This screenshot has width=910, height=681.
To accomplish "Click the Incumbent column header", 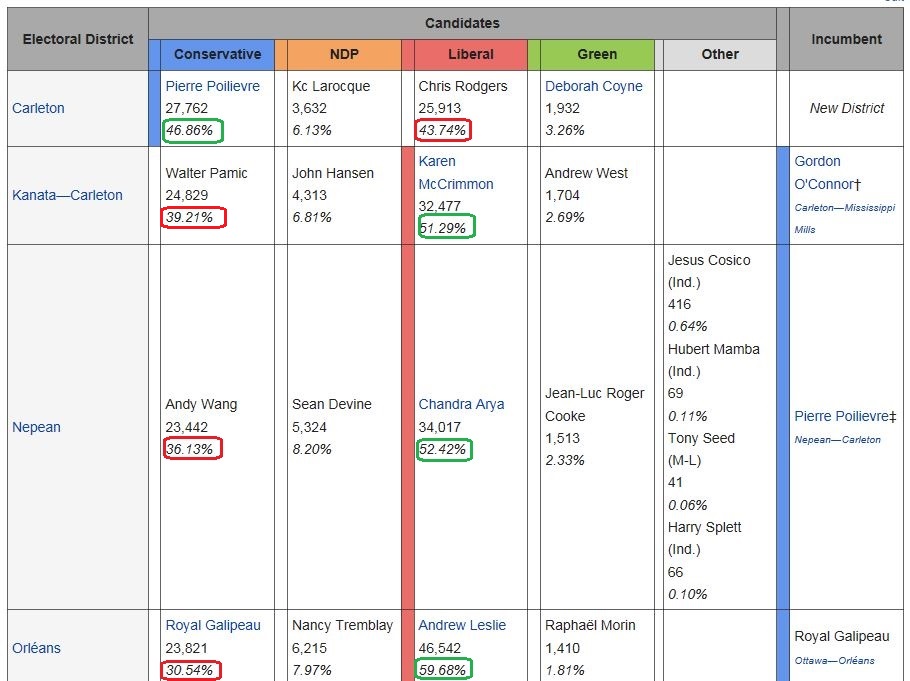I will click(846, 39).
